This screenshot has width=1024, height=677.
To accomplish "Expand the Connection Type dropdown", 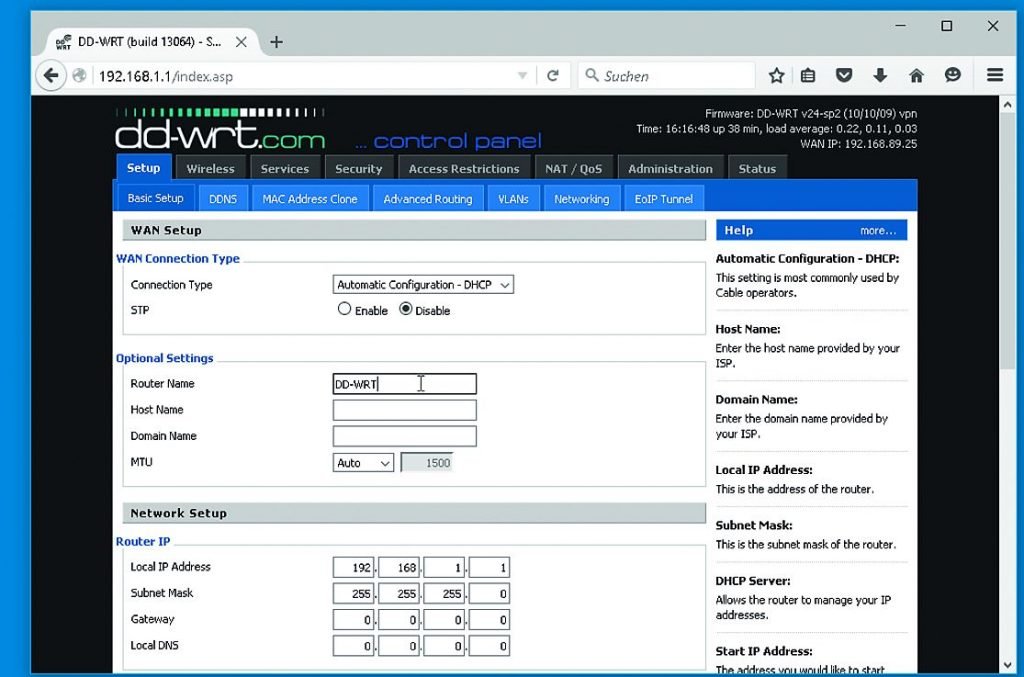I will pyautogui.click(x=423, y=285).
